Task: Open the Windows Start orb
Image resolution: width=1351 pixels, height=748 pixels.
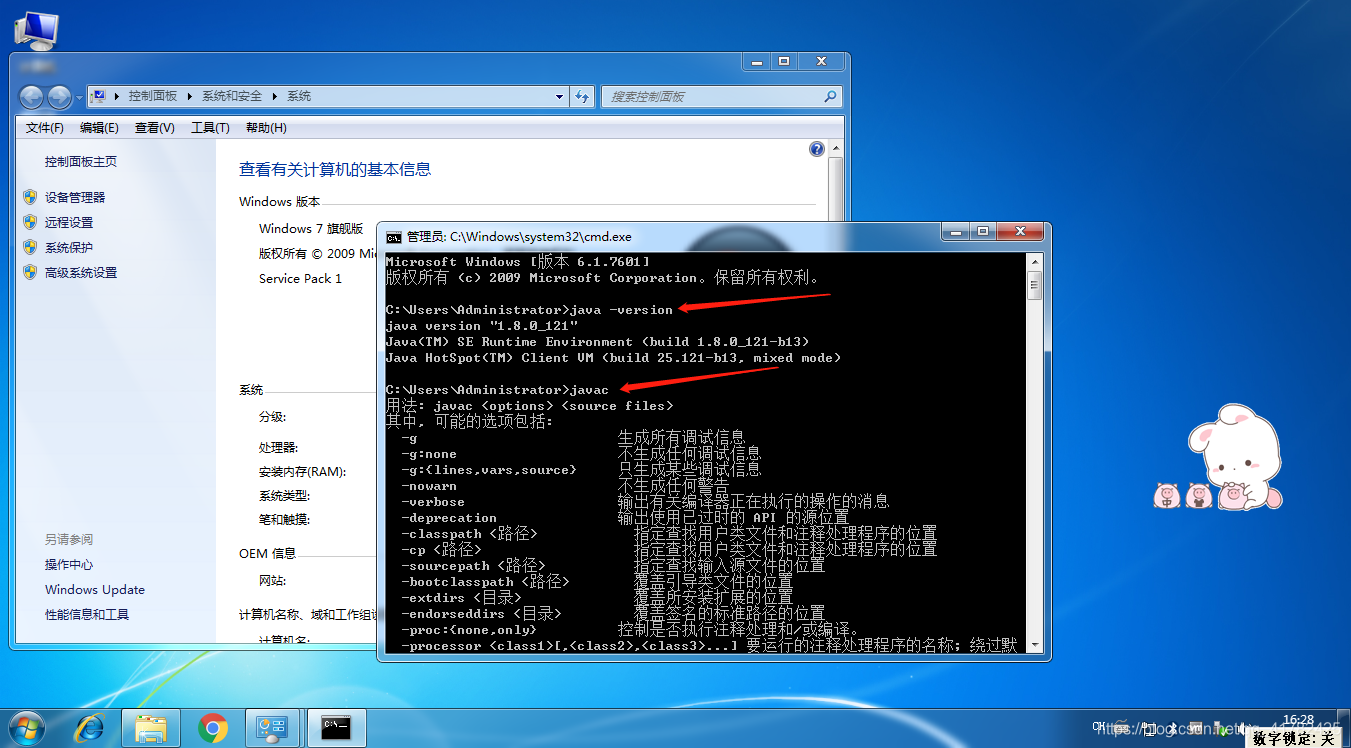Action: coord(25,728)
